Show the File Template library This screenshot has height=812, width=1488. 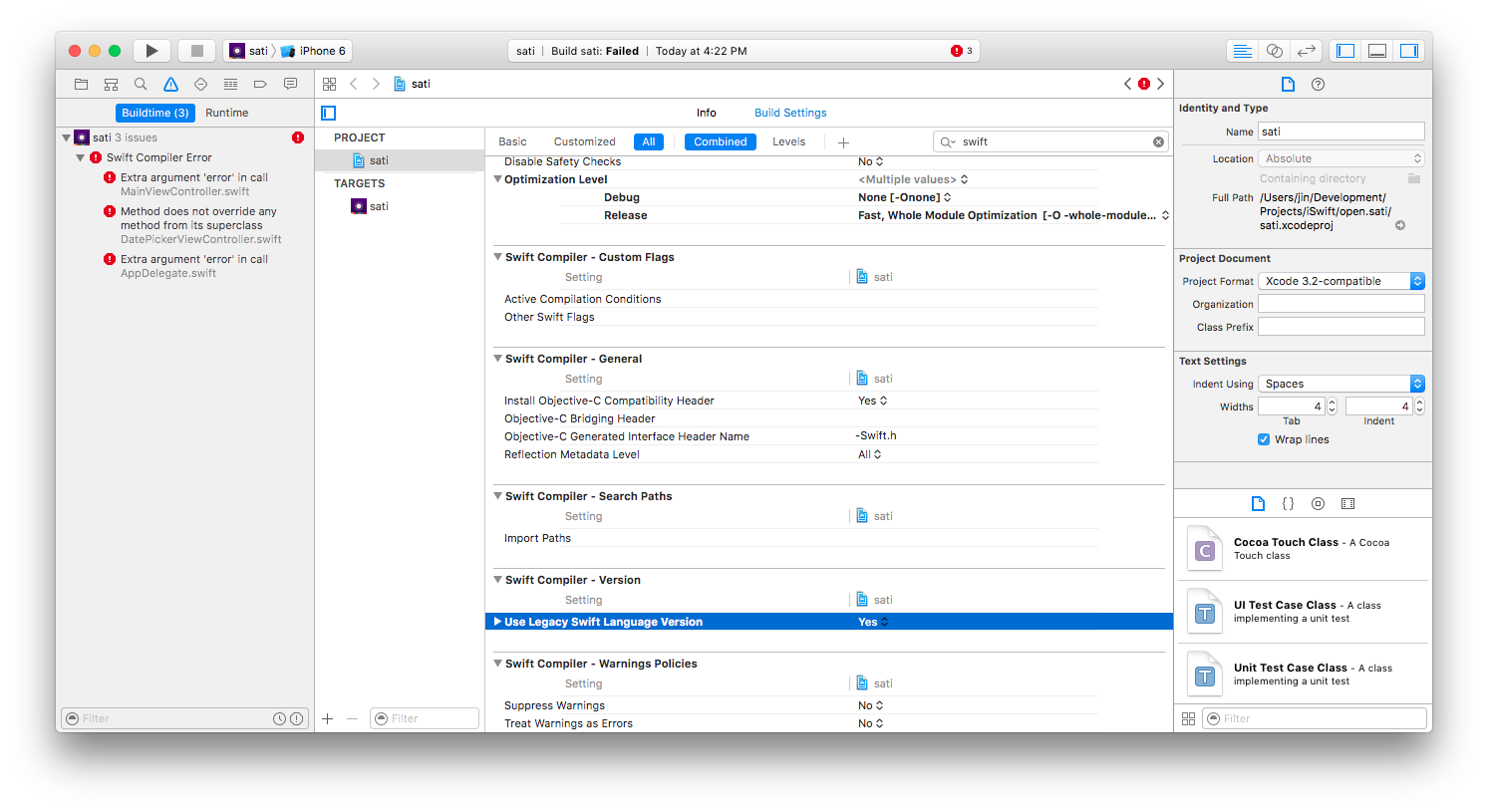pyautogui.click(x=1258, y=503)
